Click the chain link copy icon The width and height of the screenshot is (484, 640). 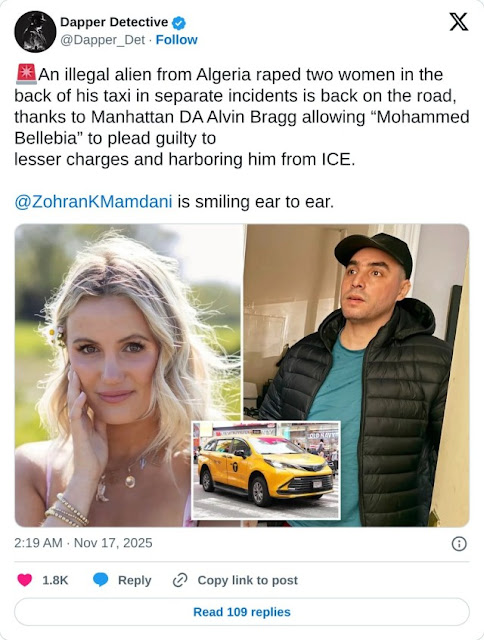coord(180,580)
